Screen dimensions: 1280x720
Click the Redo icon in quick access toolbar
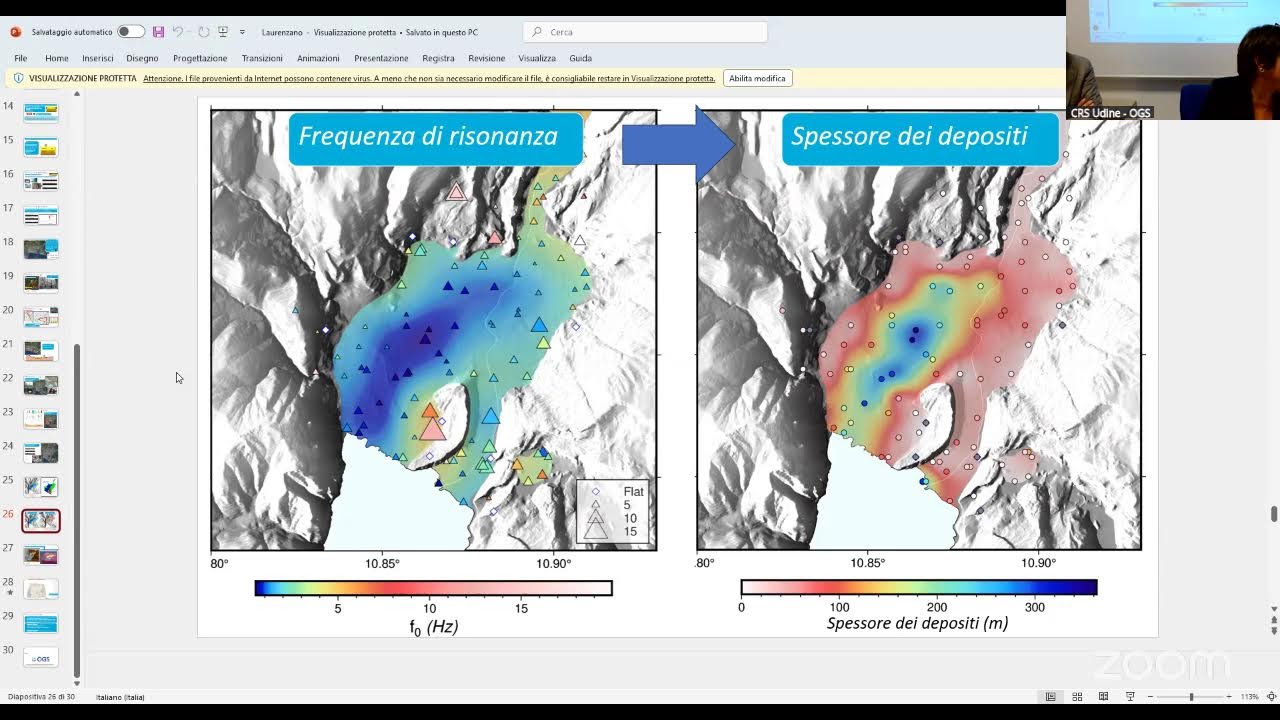[204, 32]
